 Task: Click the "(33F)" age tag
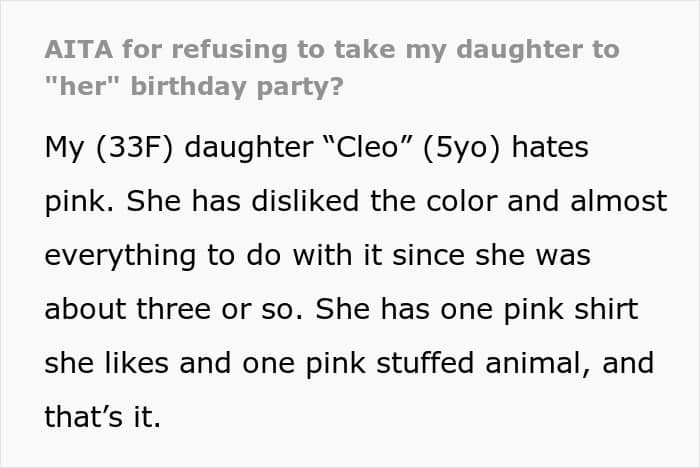pyautogui.click(x=134, y=148)
